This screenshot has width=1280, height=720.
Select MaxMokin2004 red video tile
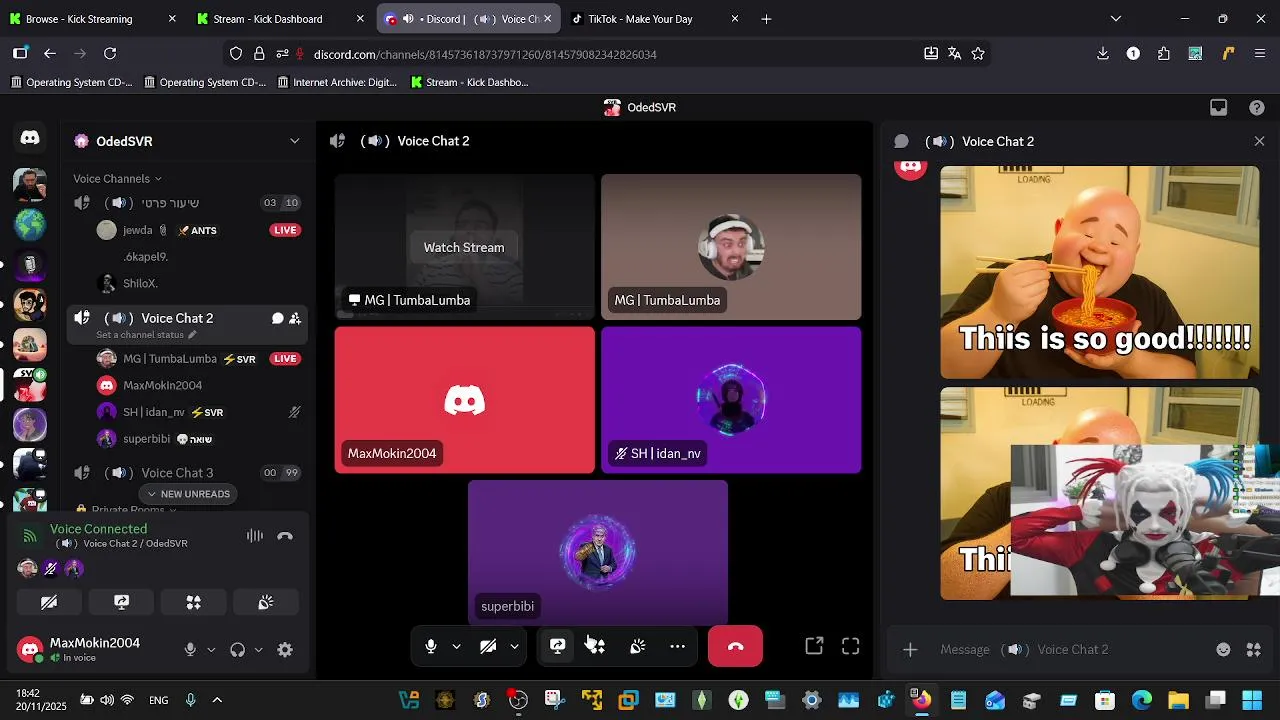point(464,400)
